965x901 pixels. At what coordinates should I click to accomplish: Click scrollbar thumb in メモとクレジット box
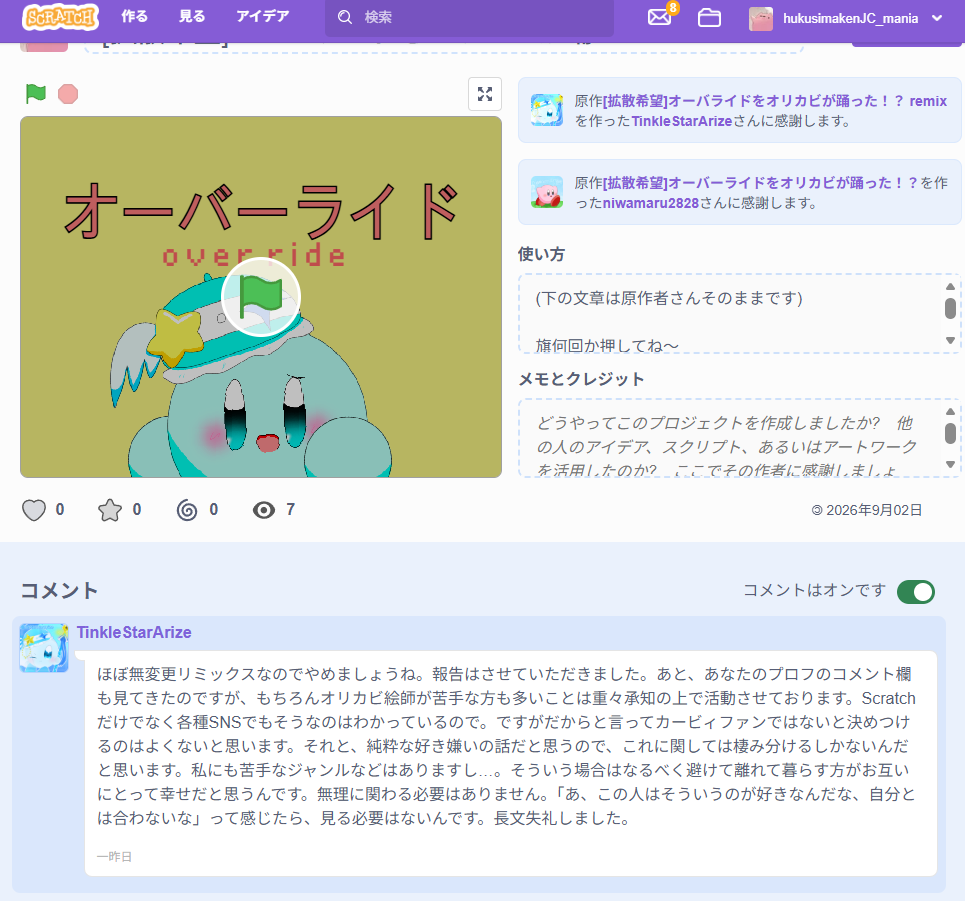pos(950,433)
